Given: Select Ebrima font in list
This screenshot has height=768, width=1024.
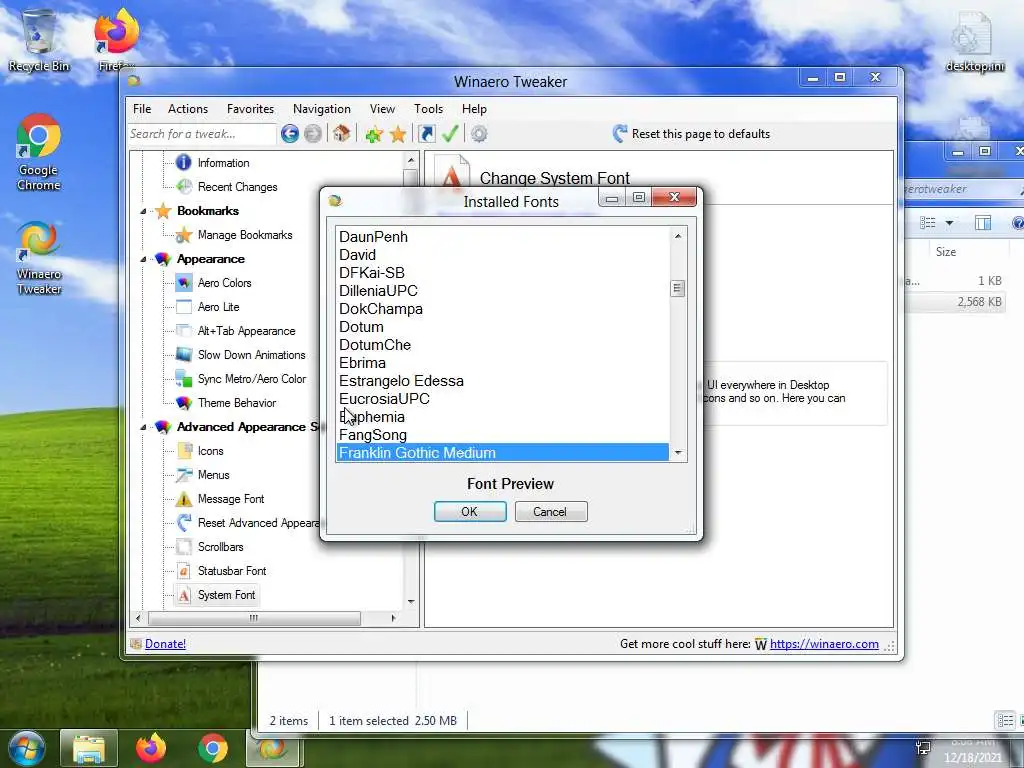Looking at the screenshot, I should 502,362.
